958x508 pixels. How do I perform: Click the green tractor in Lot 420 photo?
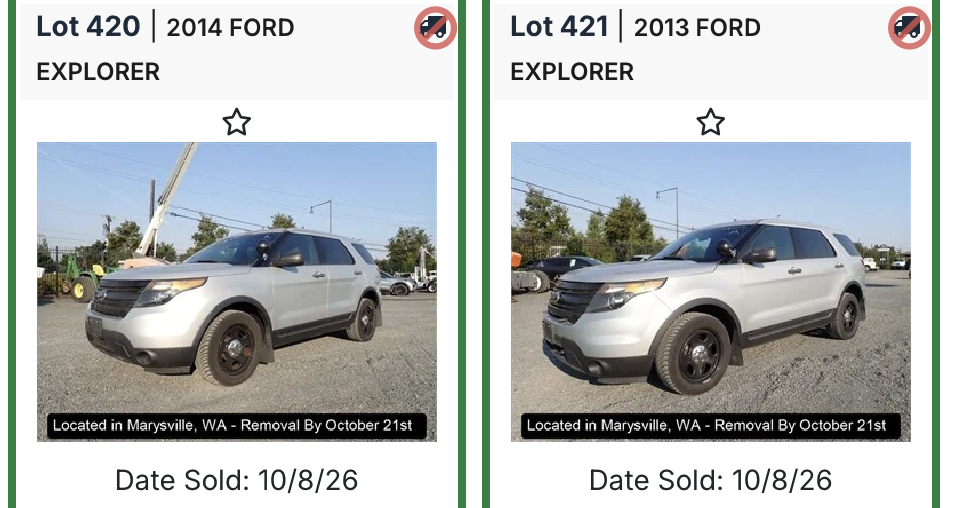(84, 279)
